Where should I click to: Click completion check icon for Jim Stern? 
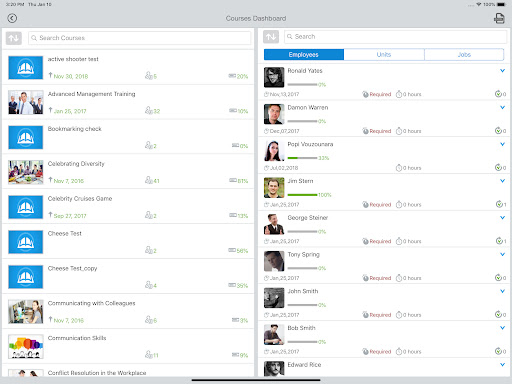pyautogui.click(x=499, y=204)
